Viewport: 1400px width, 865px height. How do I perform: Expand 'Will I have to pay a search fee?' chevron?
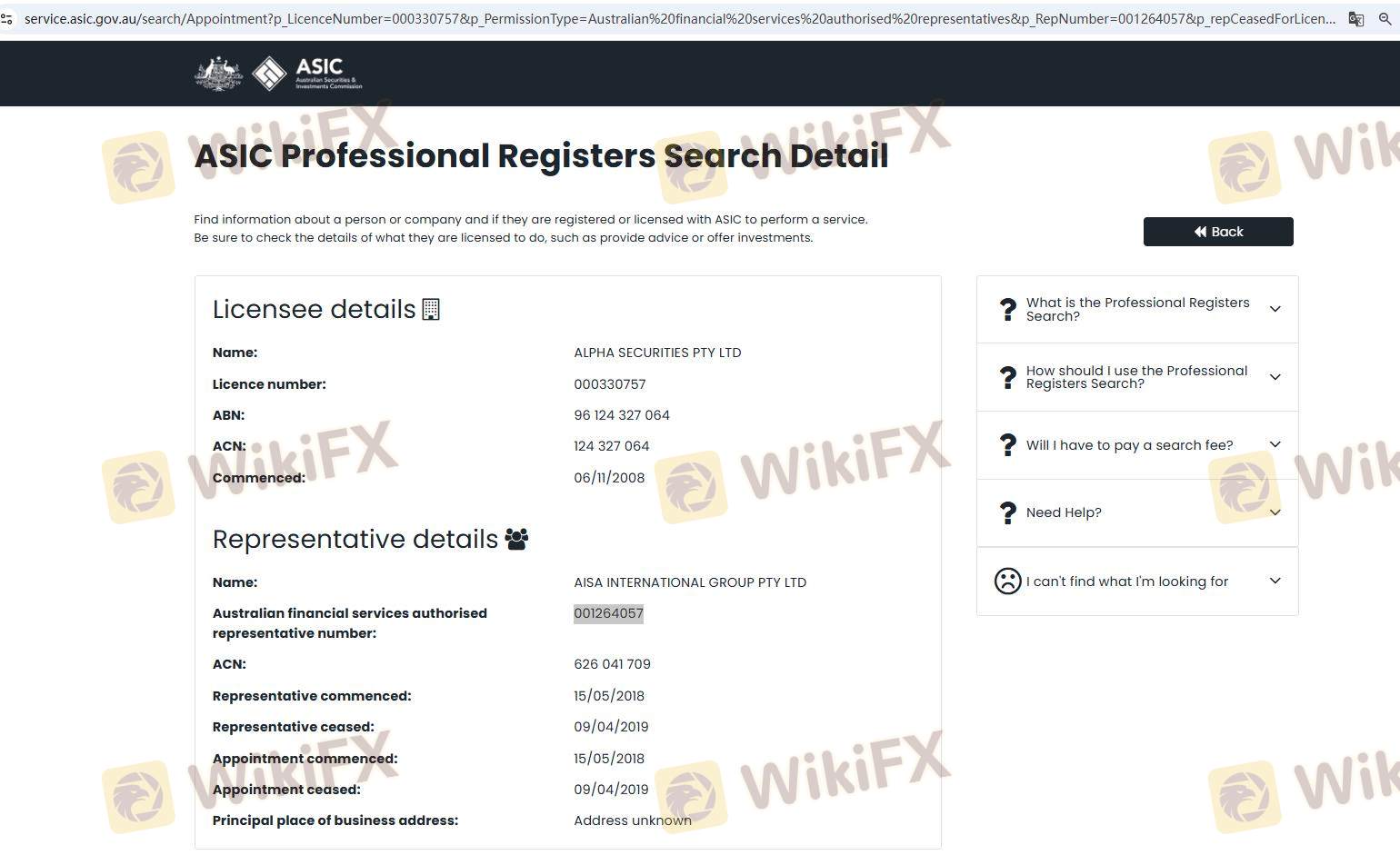[x=1275, y=444]
